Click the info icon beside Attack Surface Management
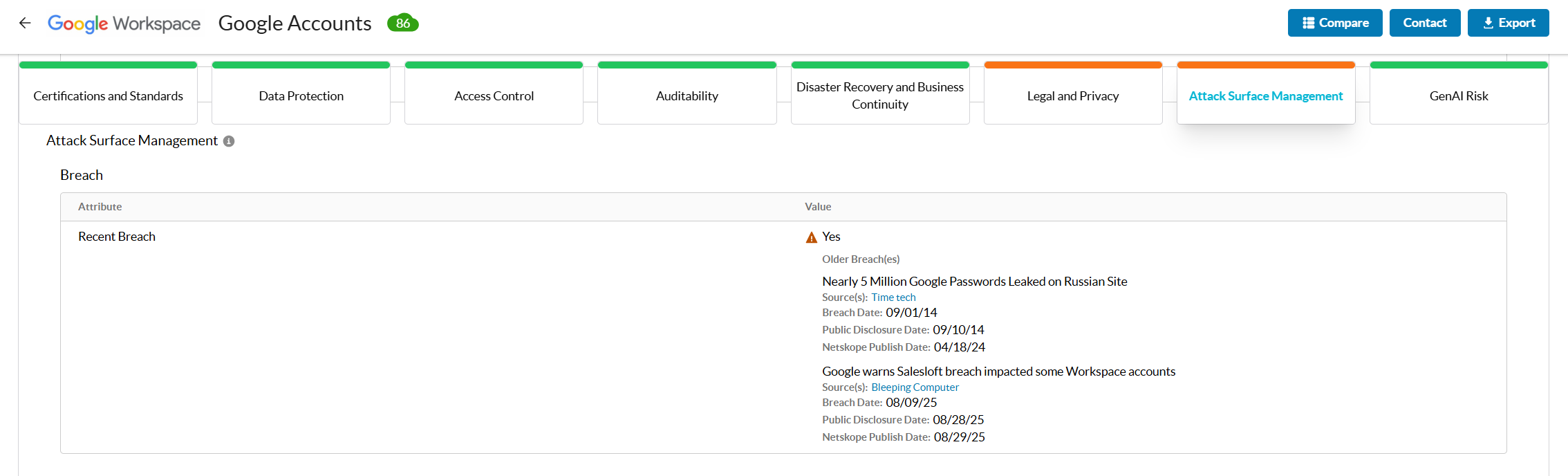This screenshot has width=1568, height=476. tap(229, 141)
